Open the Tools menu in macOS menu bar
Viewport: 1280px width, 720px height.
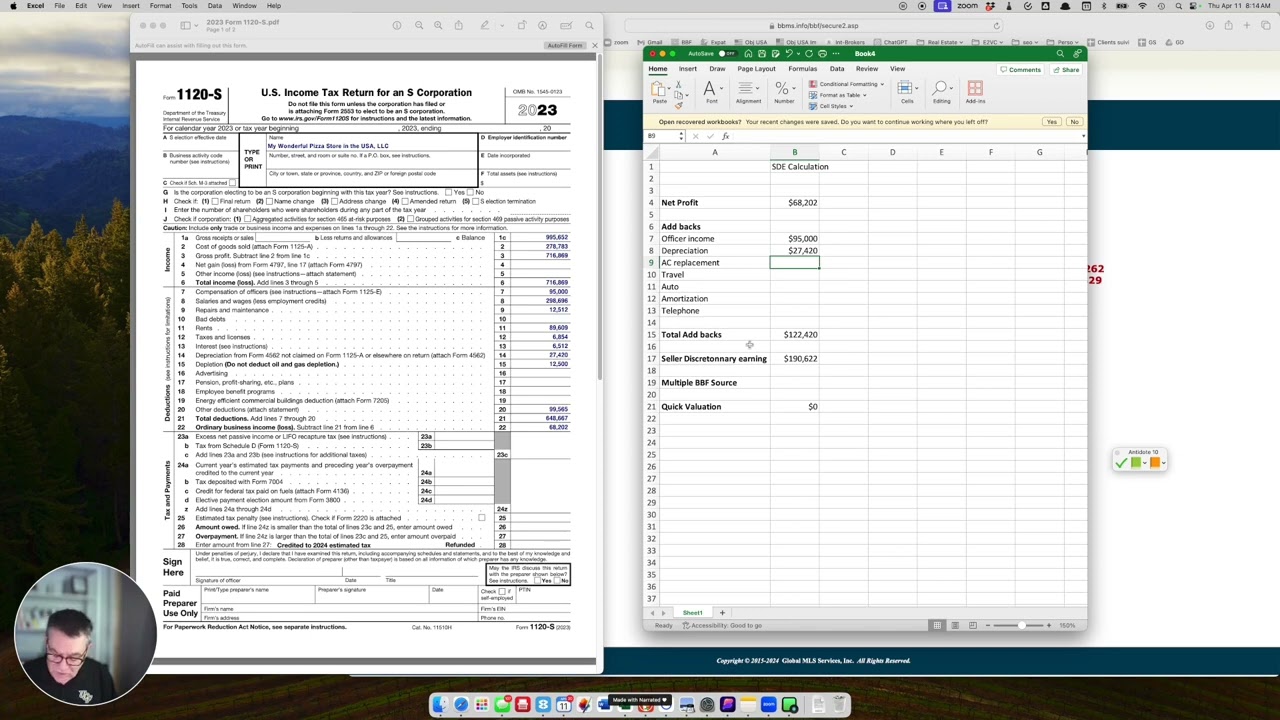coord(189,6)
